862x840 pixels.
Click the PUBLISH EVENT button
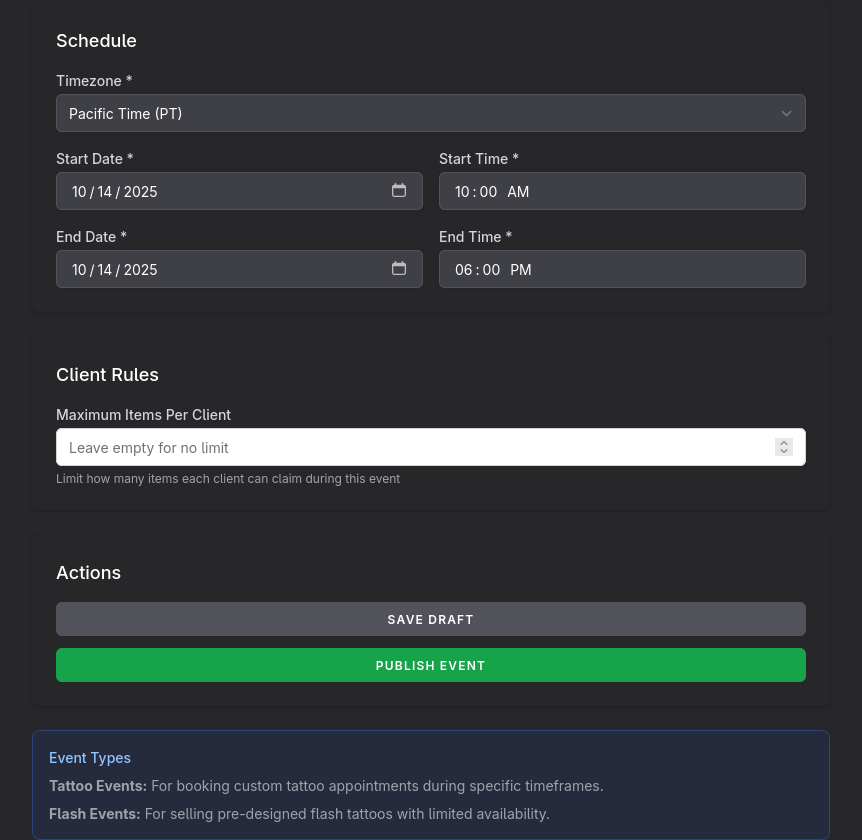point(430,665)
